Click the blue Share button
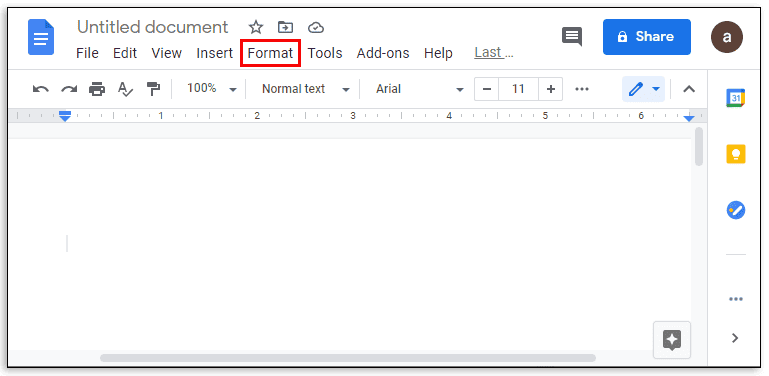Screen dimensions: 769x376 tap(647, 37)
